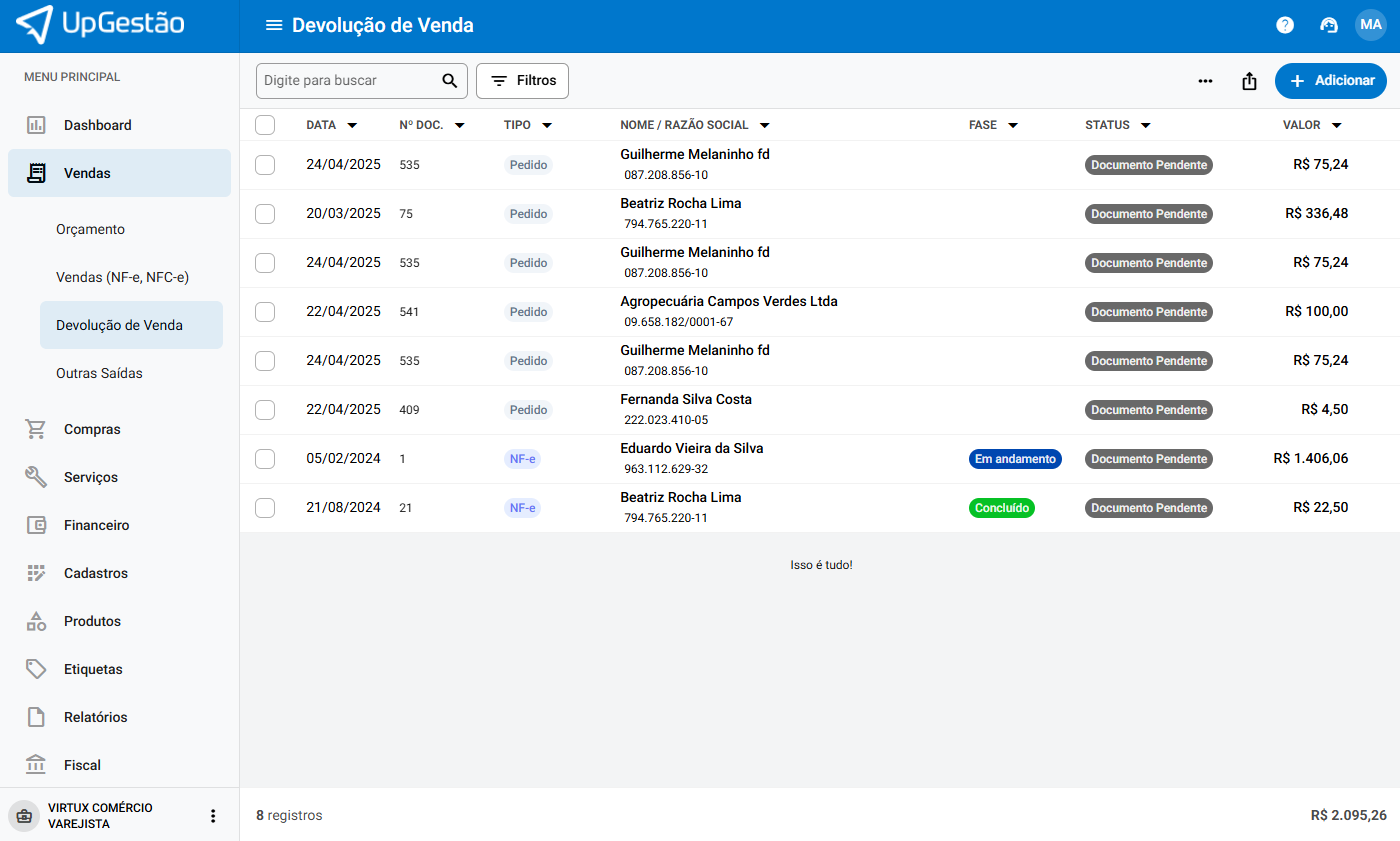The image size is (1400, 841).
Task: Focus the 'Digite para buscar' search field
Action: pyautogui.click(x=347, y=81)
